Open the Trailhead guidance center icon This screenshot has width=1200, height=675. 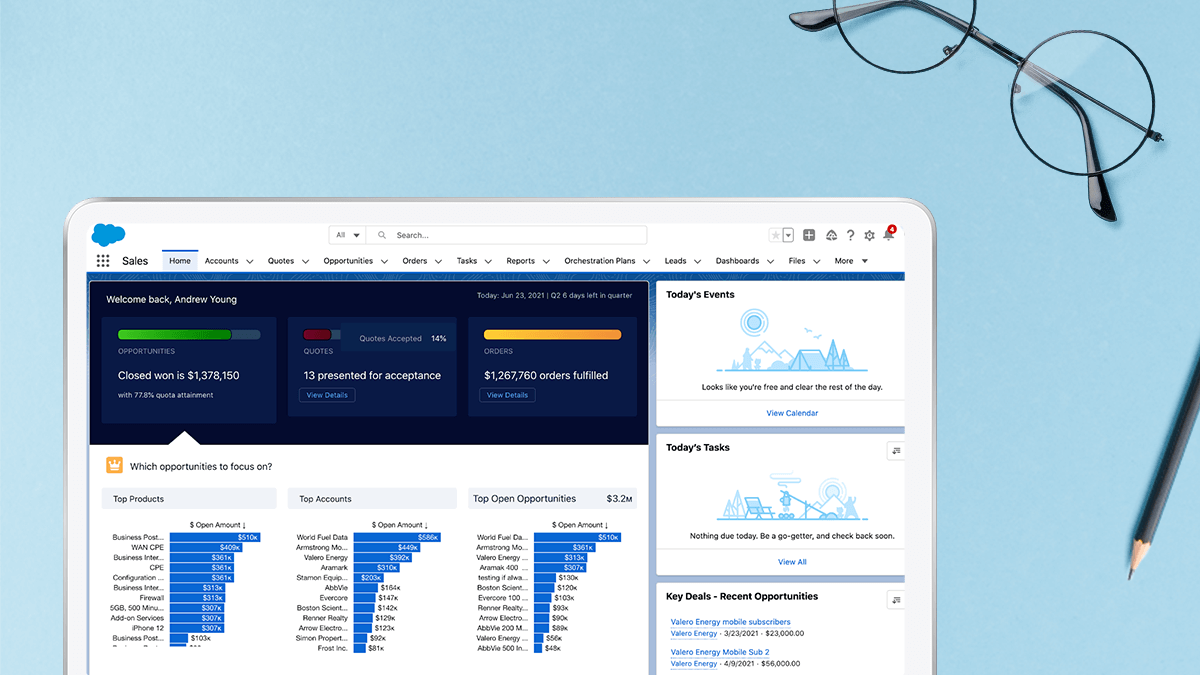click(831, 235)
